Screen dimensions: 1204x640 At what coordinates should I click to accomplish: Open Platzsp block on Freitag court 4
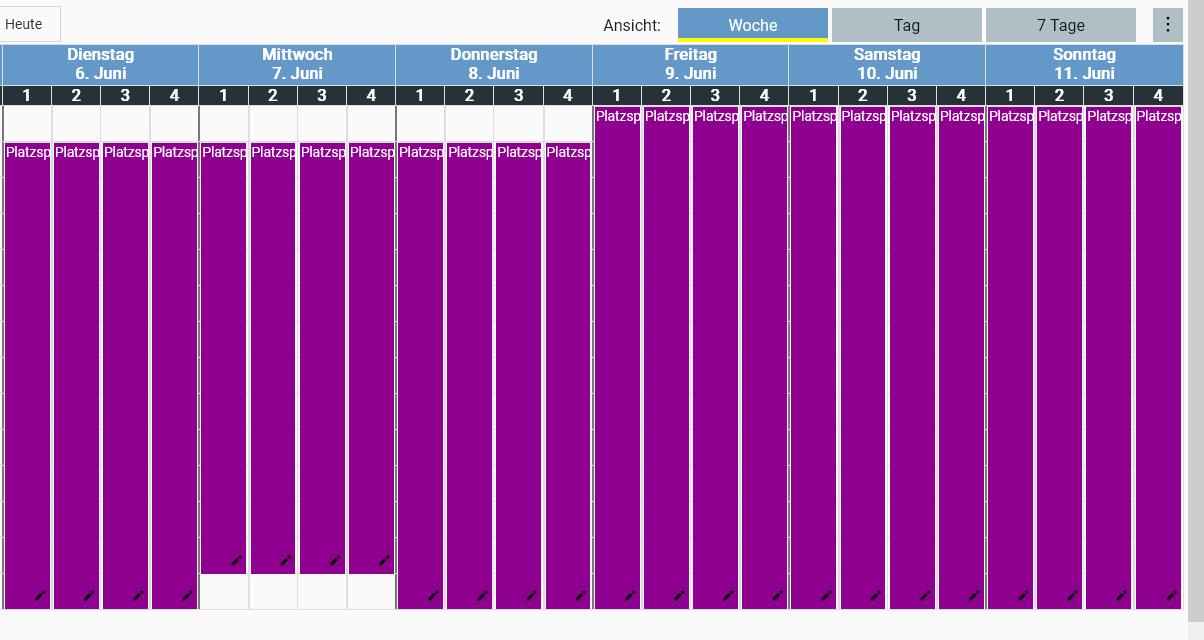[765, 357]
